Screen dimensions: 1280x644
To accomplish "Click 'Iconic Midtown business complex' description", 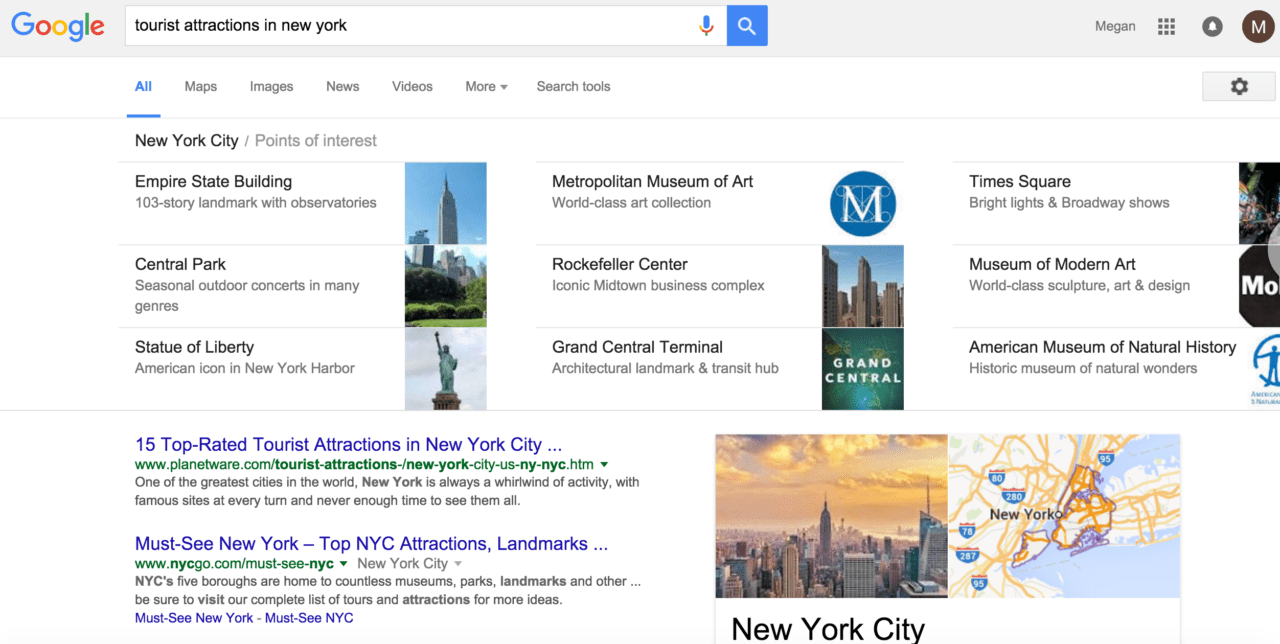I will (658, 286).
